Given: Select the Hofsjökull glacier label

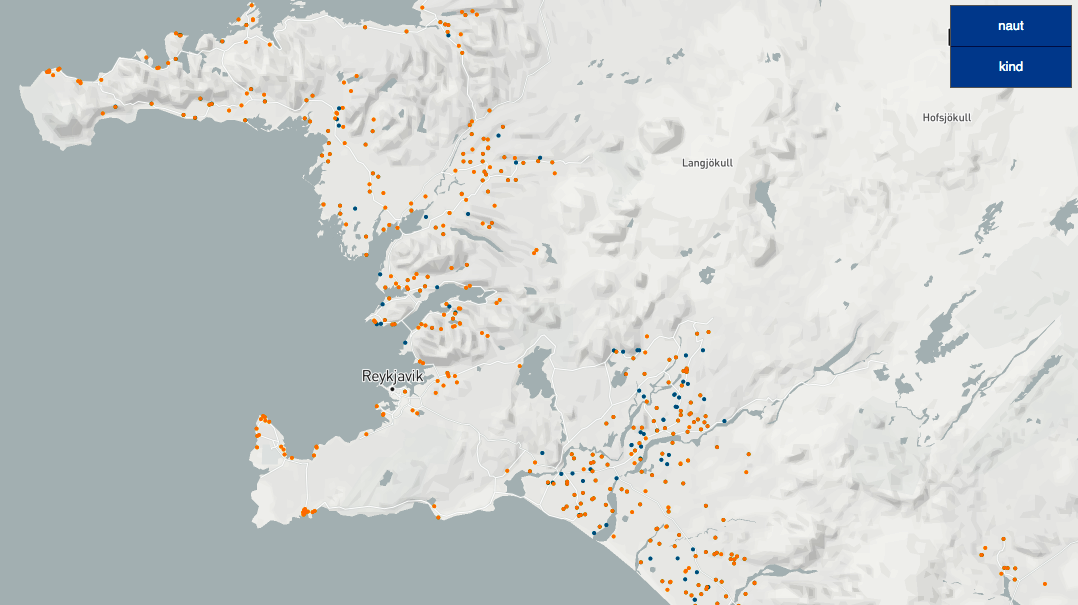Looking at the screenshot, I should point(946,117).
